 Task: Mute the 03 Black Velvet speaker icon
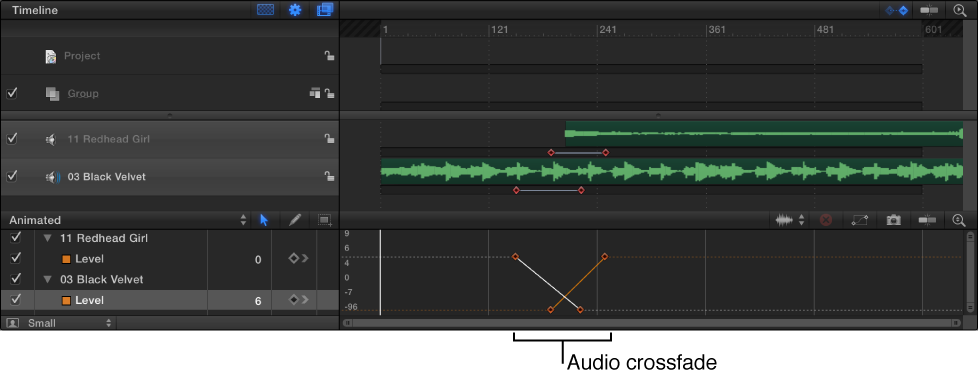(x=52, y=177)
